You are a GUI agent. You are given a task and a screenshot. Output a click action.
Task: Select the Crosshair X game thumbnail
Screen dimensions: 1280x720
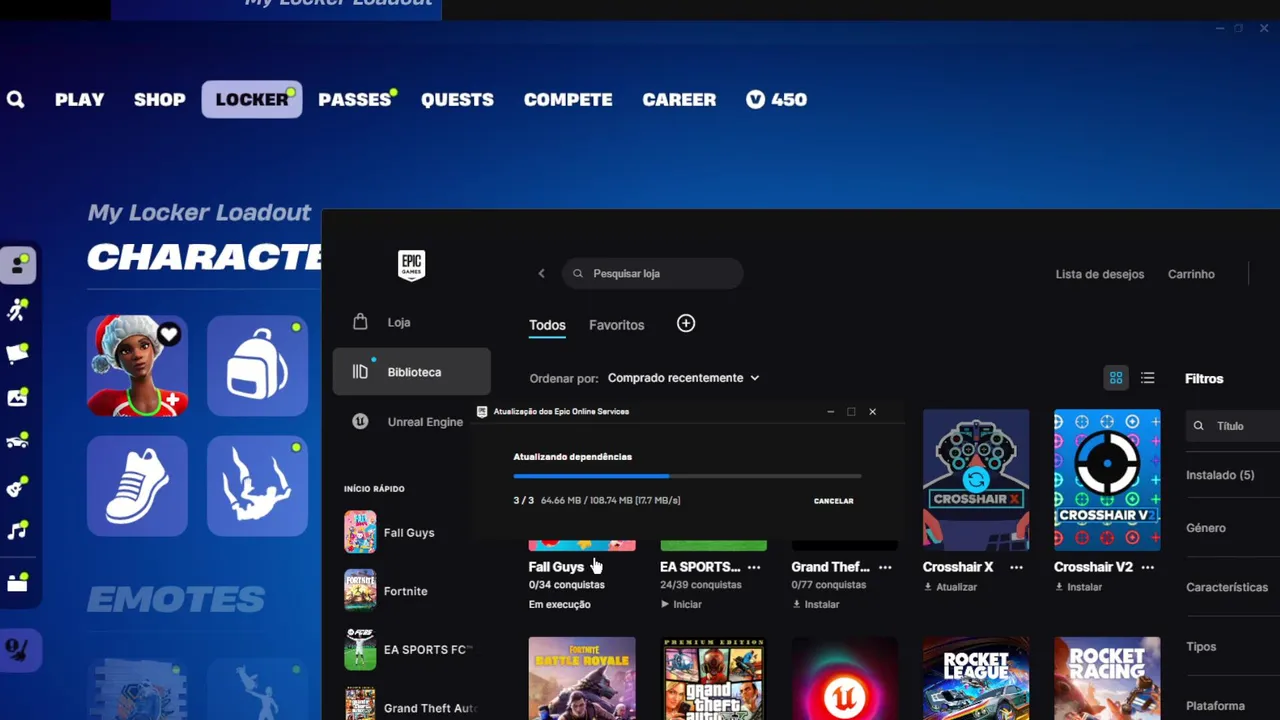coord(976,480)
